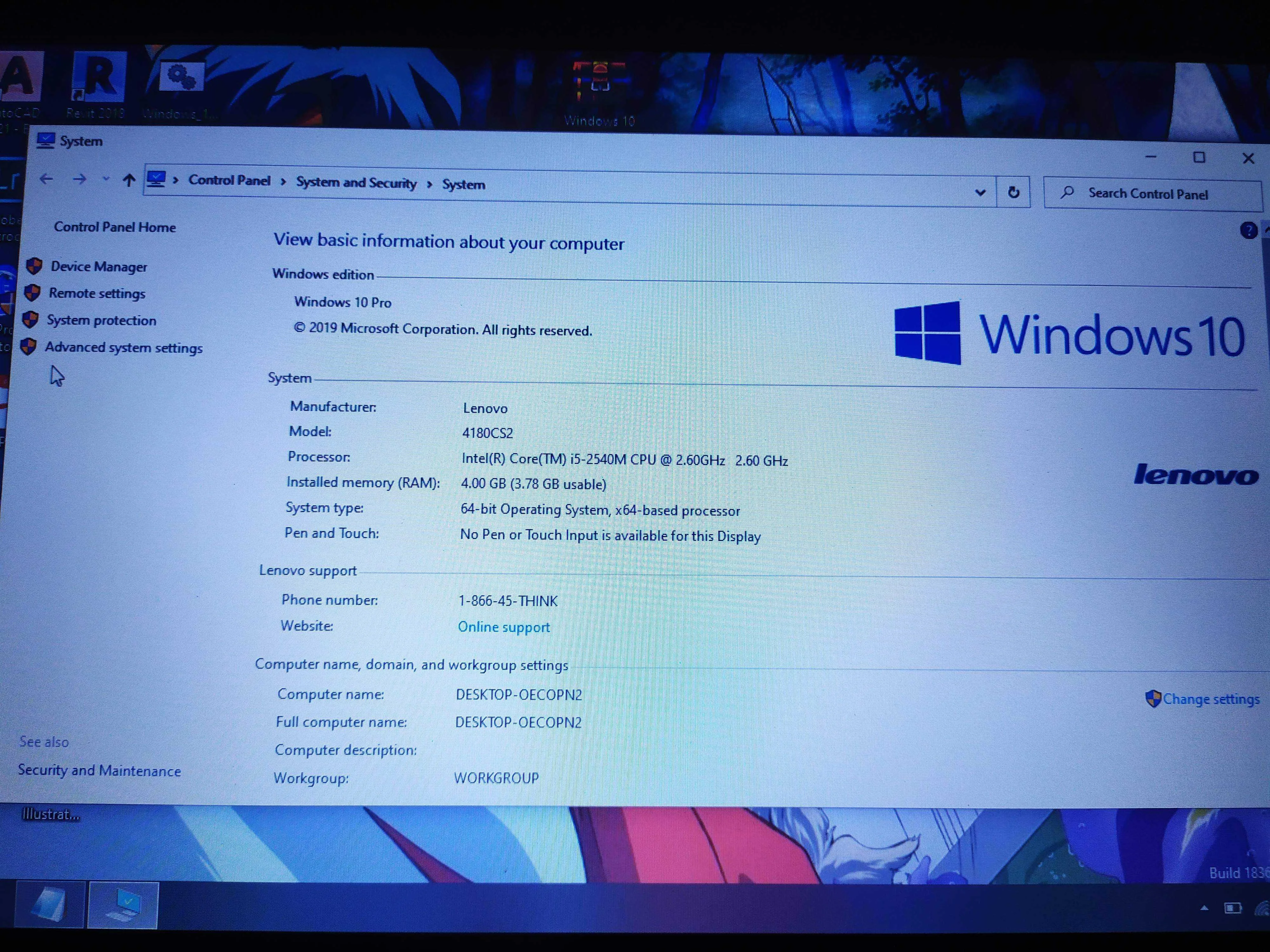Click the Forward arrow in System window

pos(79,180)
